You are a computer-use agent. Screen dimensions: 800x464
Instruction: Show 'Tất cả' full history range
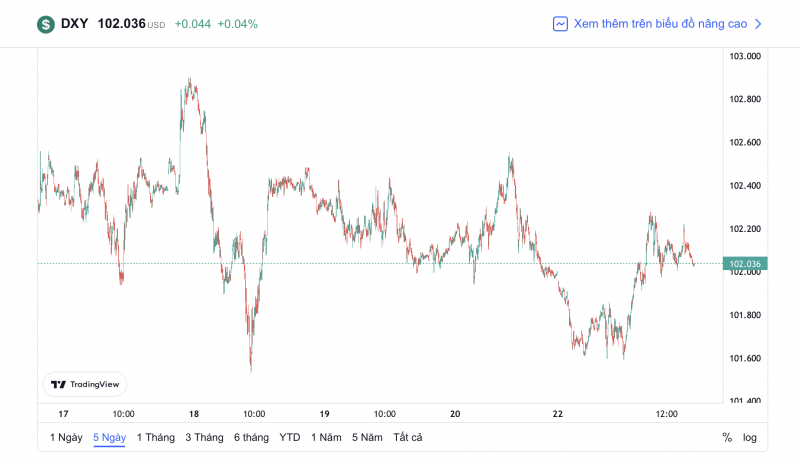click(x=408, y=437)
